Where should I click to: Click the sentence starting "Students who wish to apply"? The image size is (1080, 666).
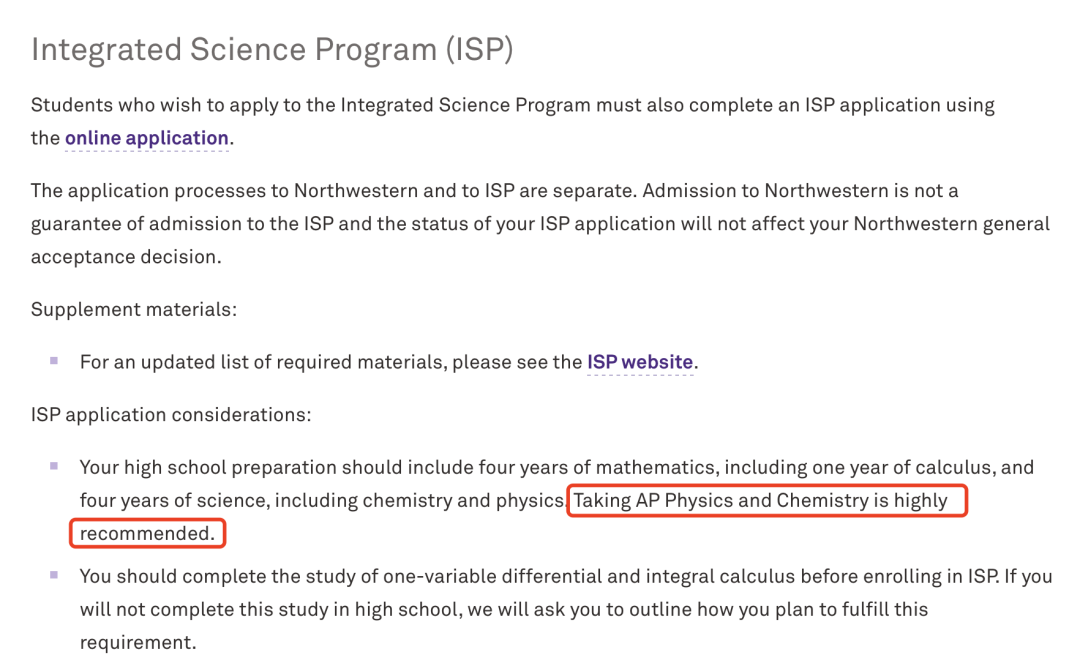coord(512,105)
